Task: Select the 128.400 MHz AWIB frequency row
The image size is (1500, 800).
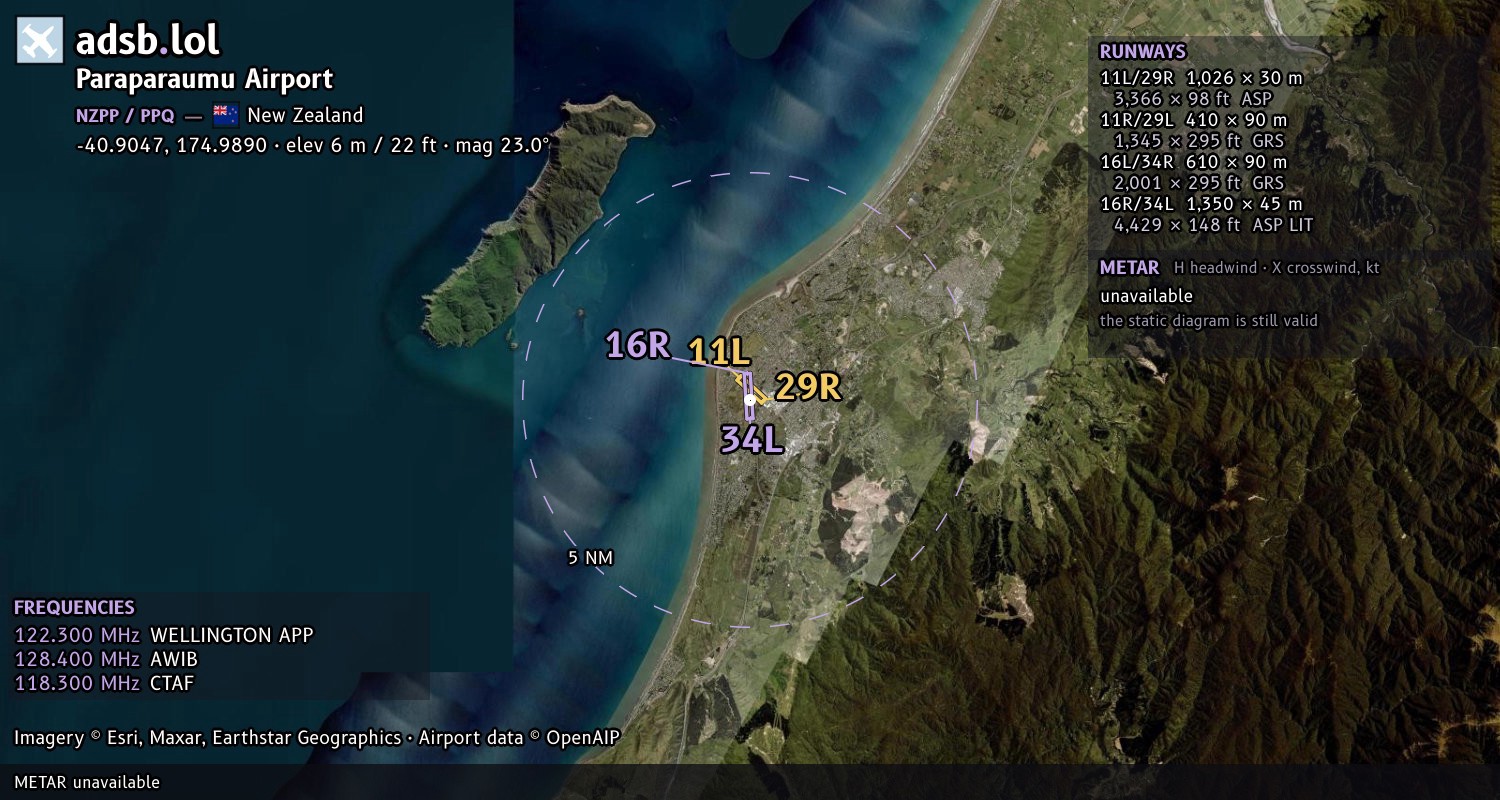Action: 106,659
